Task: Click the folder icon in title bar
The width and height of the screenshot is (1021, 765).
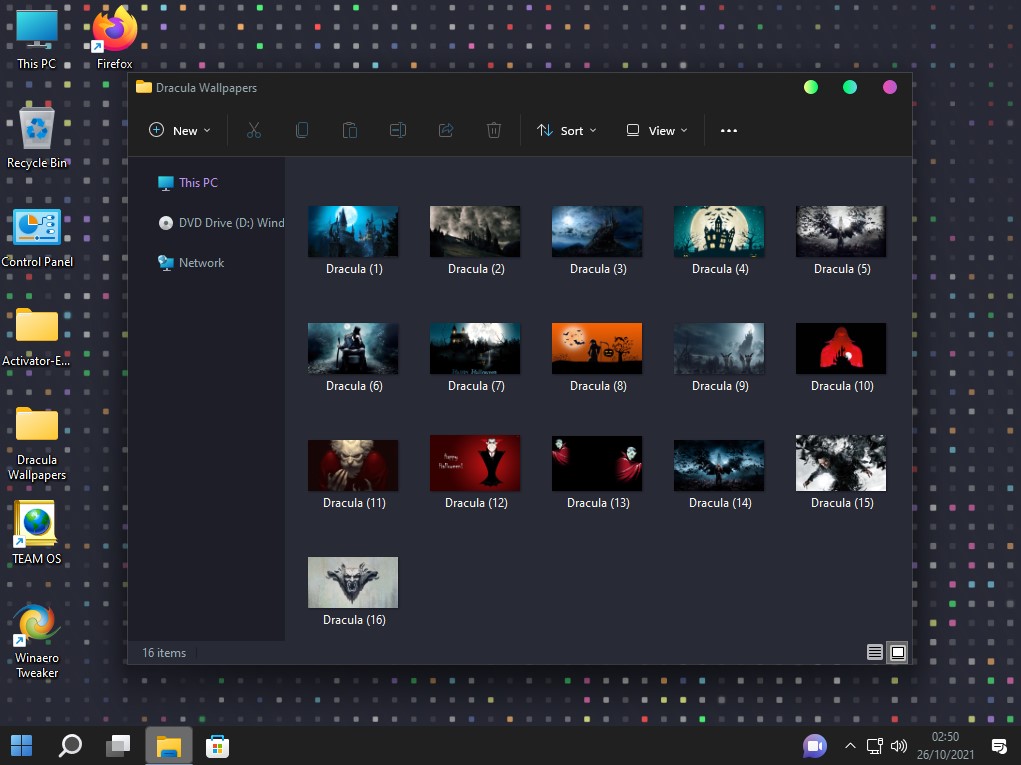Action: click(x=143, y=87)
